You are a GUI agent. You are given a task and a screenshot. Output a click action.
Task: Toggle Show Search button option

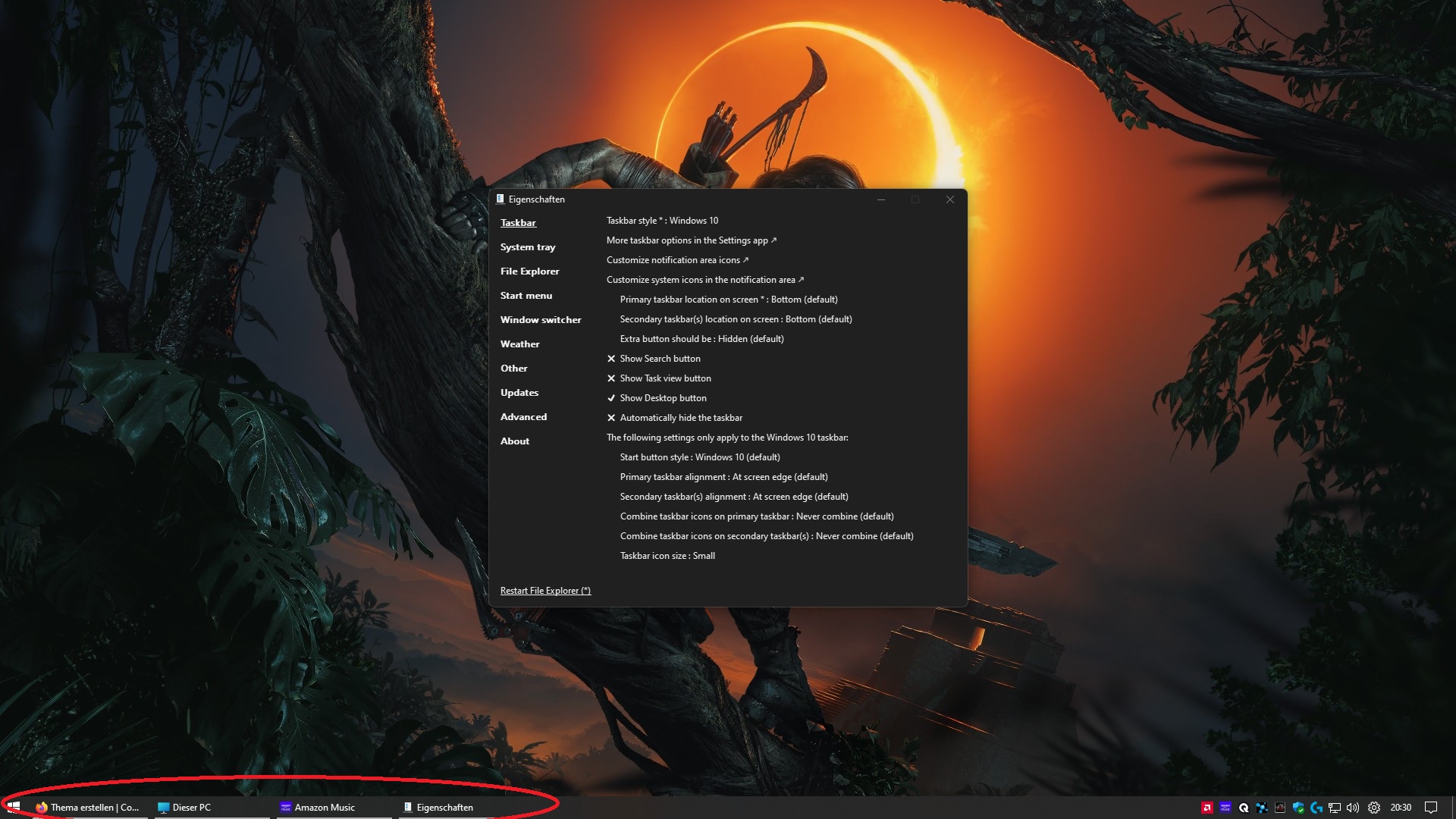(660, 359)
